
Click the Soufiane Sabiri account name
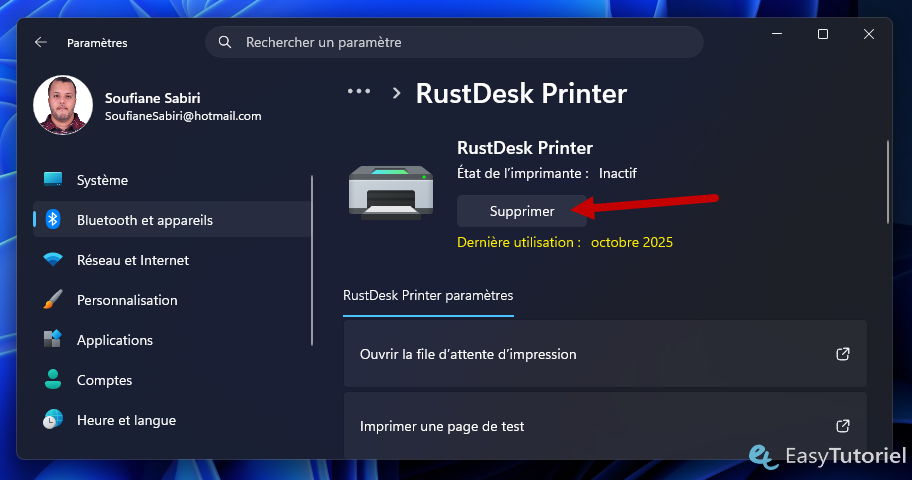(152, 98)
